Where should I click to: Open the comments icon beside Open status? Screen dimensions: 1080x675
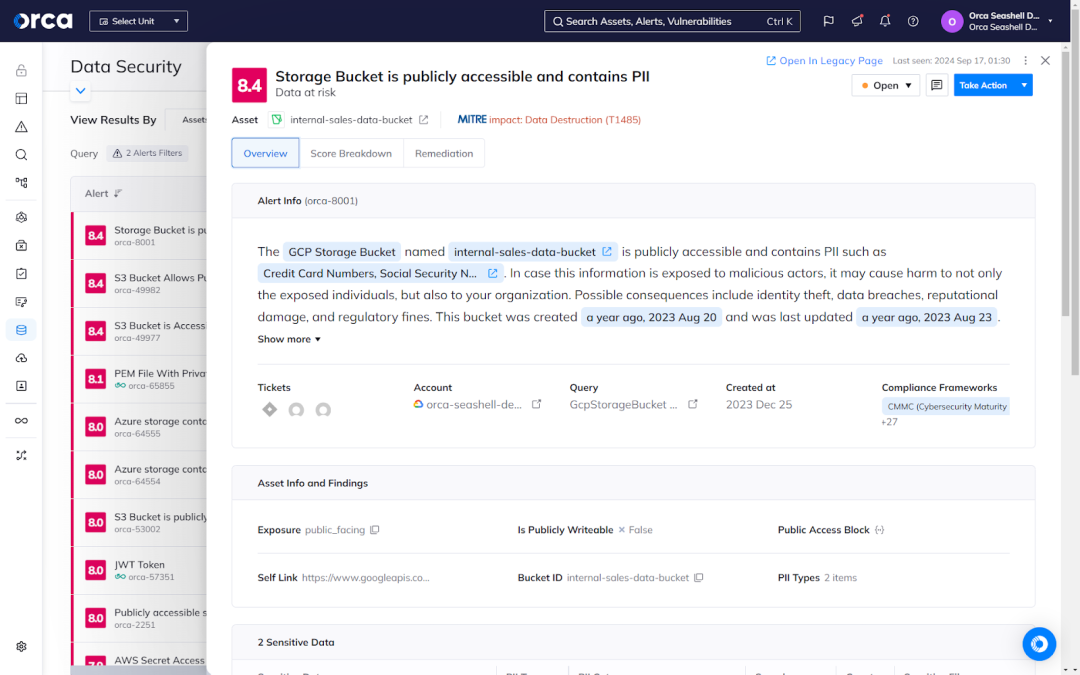click(x=937, y=85)
